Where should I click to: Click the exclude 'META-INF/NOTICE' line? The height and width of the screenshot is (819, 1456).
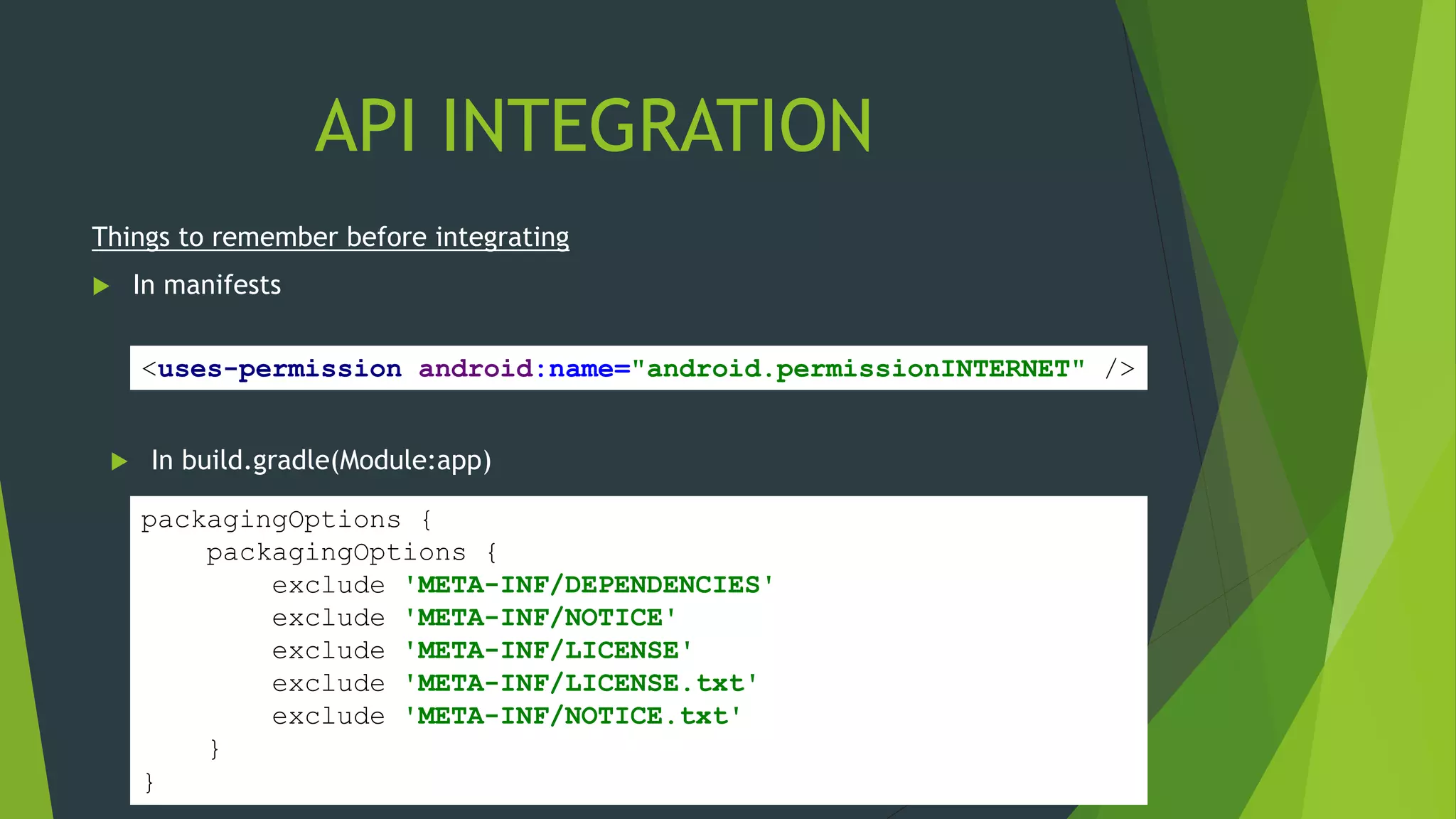coord(473,618)
